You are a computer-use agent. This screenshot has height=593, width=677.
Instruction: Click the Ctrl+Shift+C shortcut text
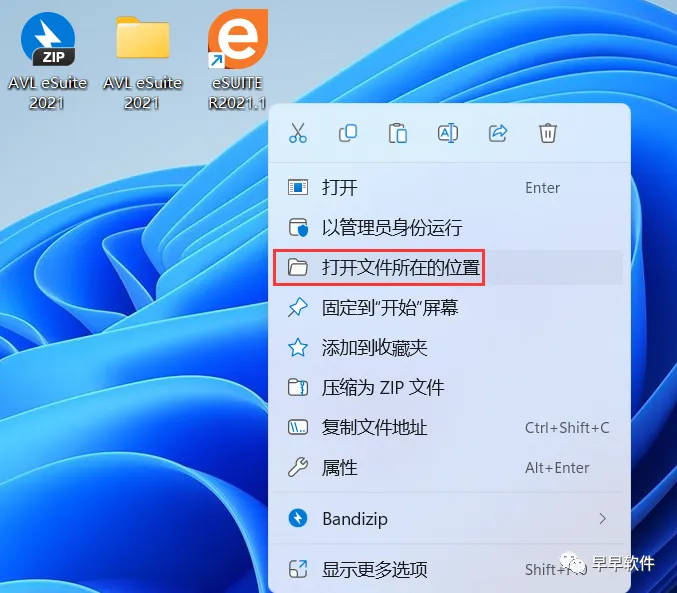(x=567, y=428)
